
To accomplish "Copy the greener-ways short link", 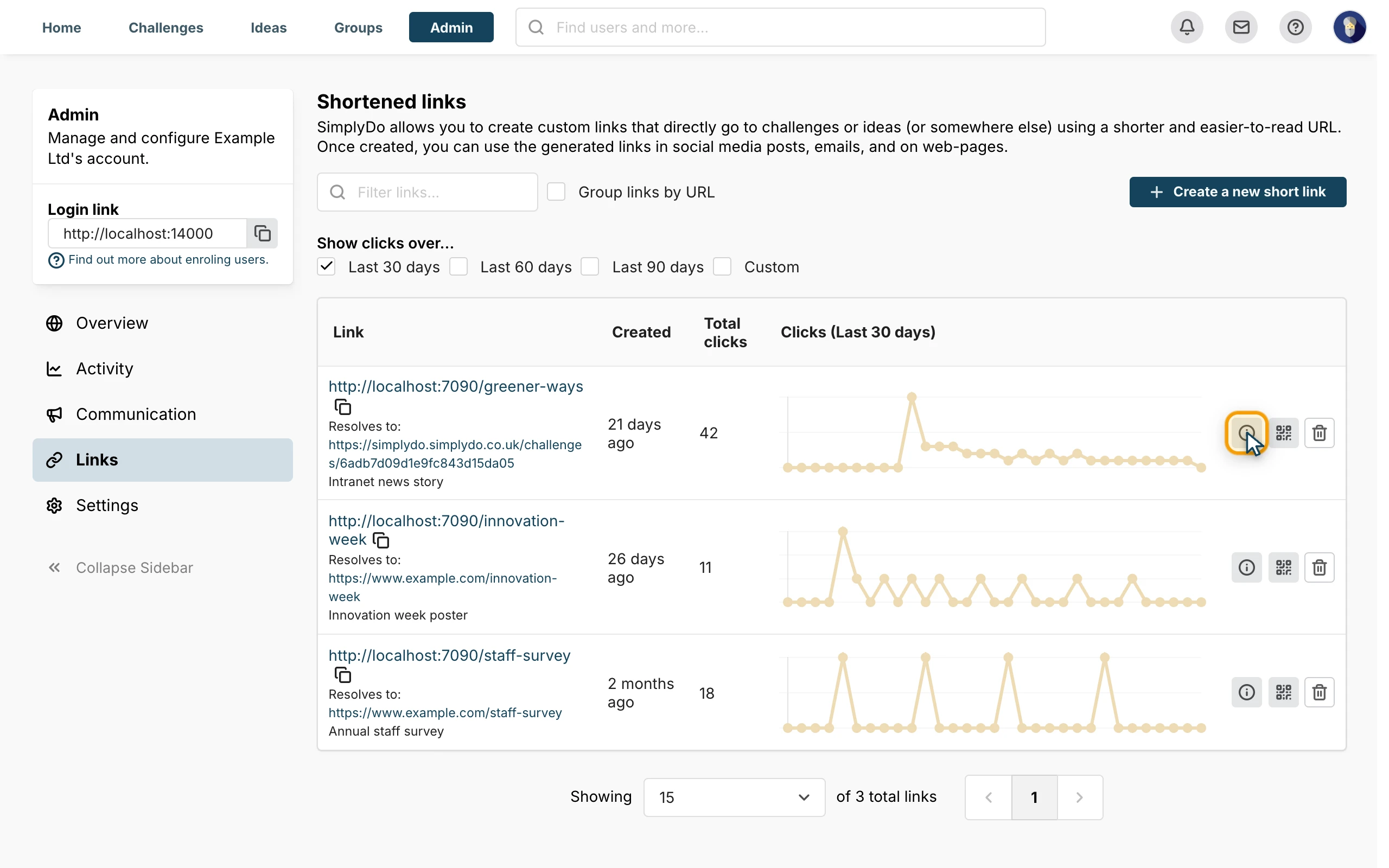I will [343, 407].
